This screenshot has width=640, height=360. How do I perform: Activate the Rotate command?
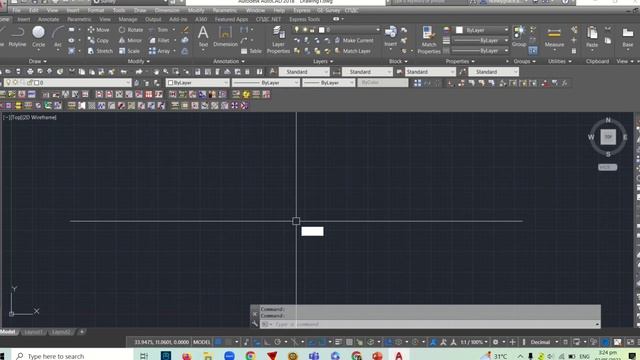(131, 30)
